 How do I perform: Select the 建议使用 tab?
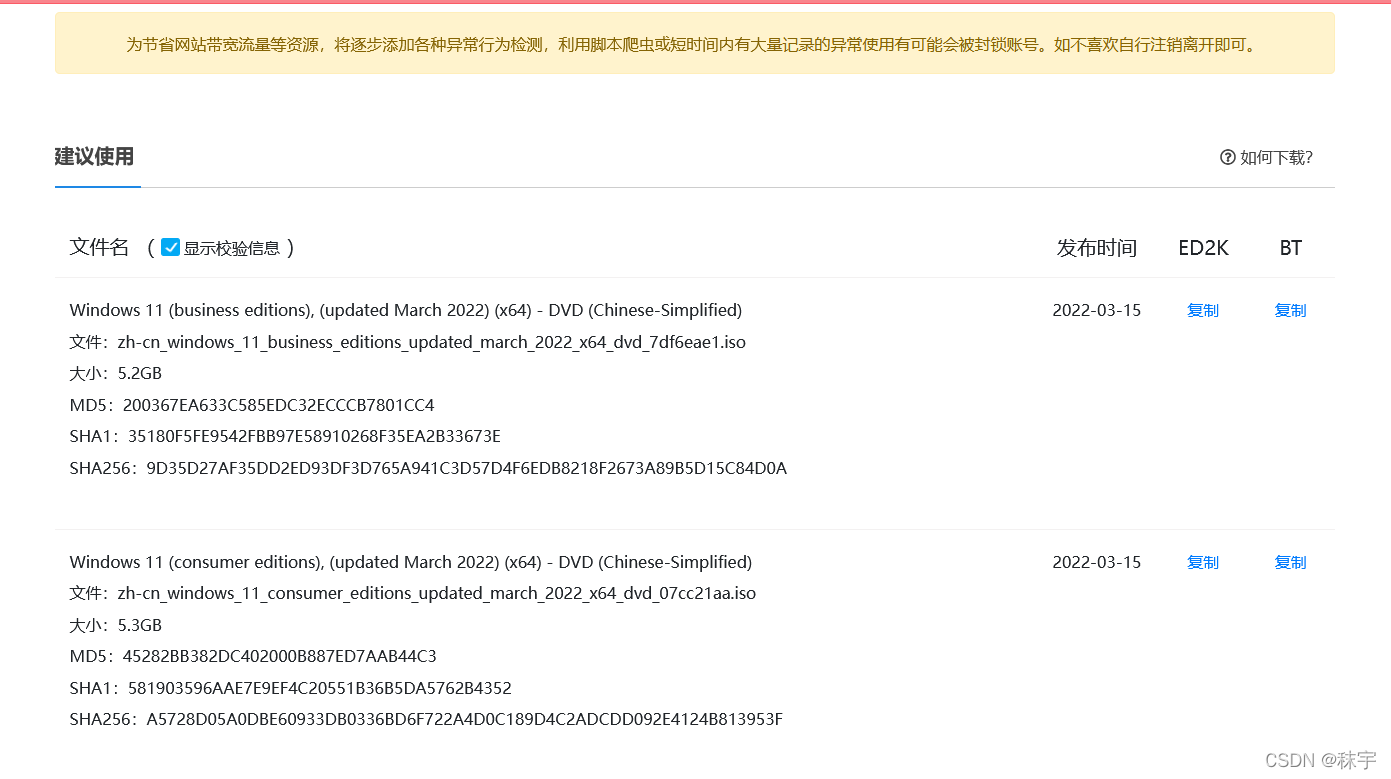point(94,157)
